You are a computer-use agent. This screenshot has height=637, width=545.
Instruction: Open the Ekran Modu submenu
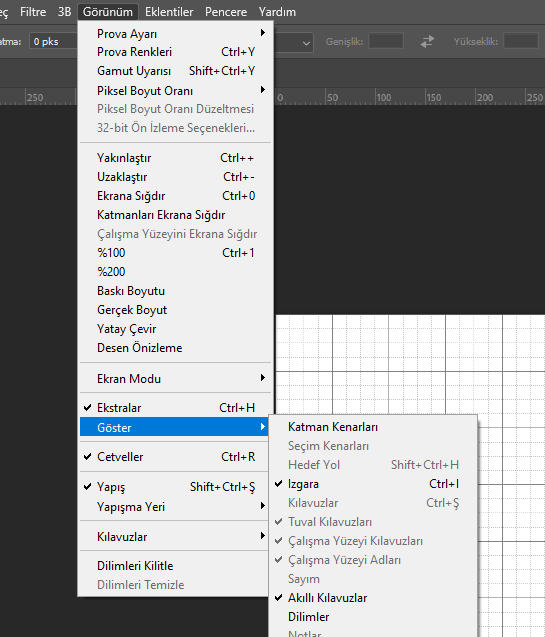[174, 379]
